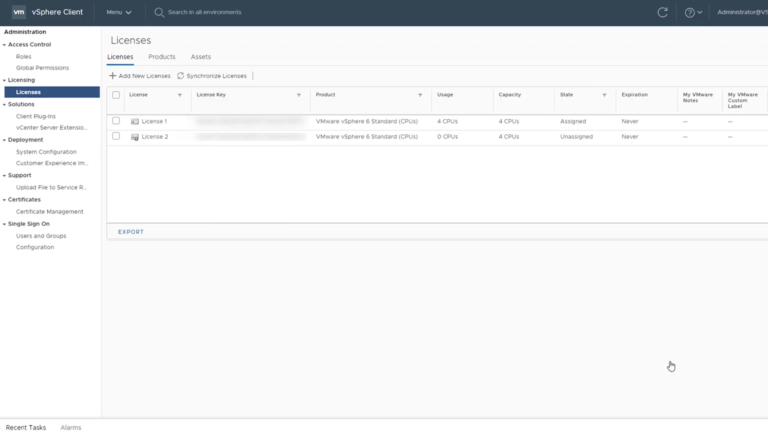Viewport: 768px width, 432px height.
Task: Open the License column filter icon
Action: click(180, 95)
